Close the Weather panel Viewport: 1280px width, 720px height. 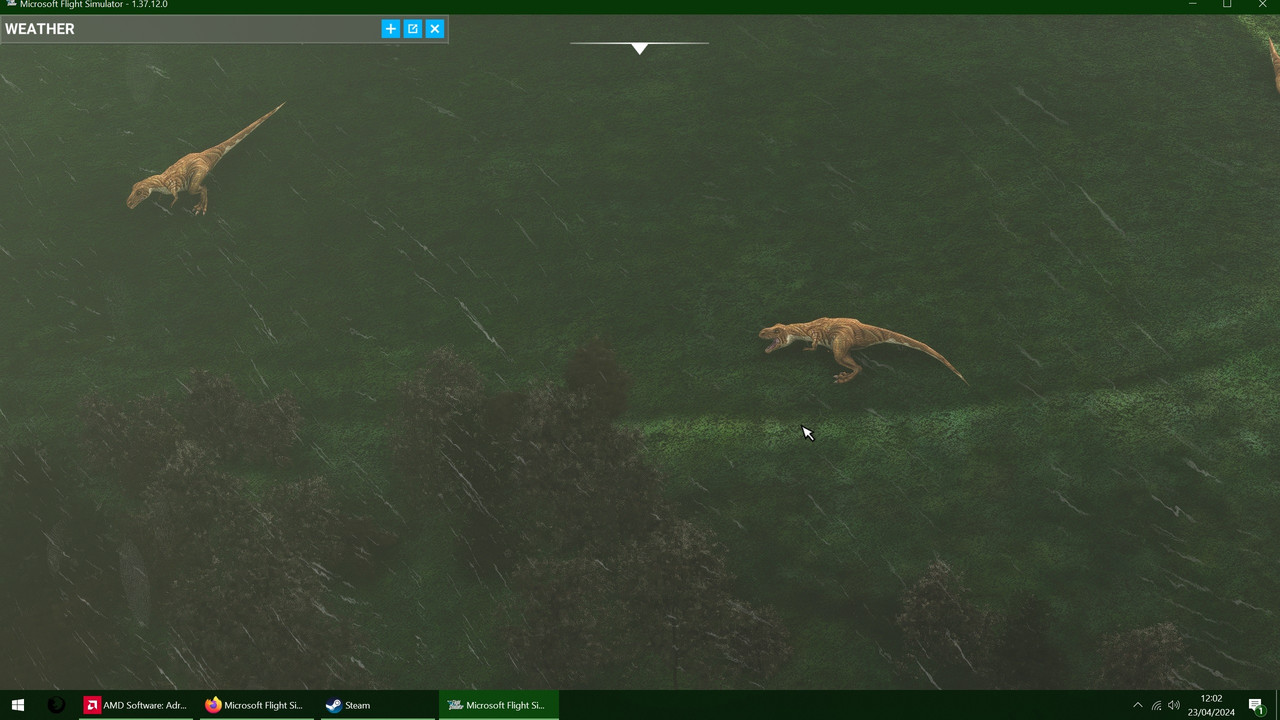point(435,29)
